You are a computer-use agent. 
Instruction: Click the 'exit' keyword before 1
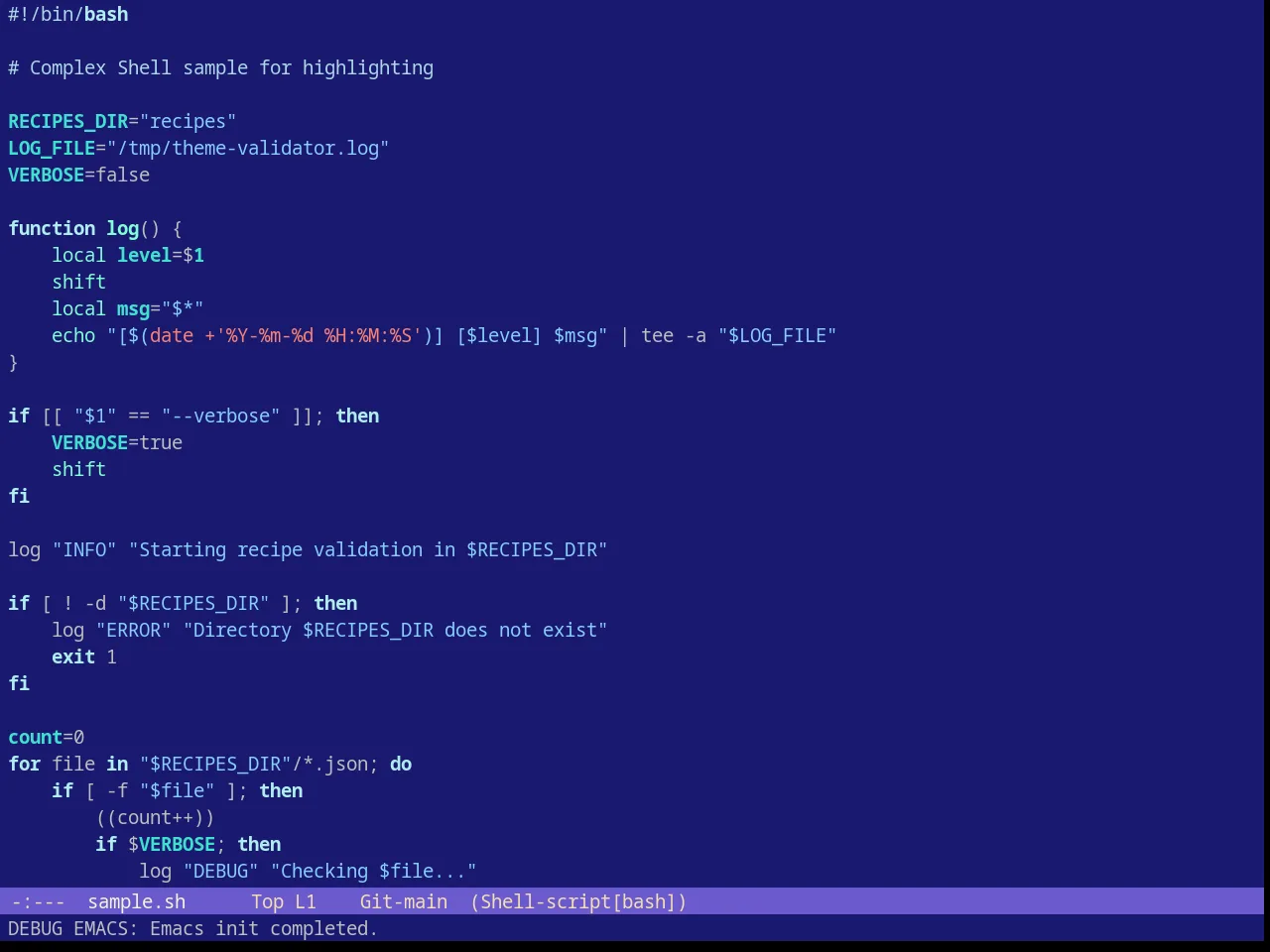[73, 656]
